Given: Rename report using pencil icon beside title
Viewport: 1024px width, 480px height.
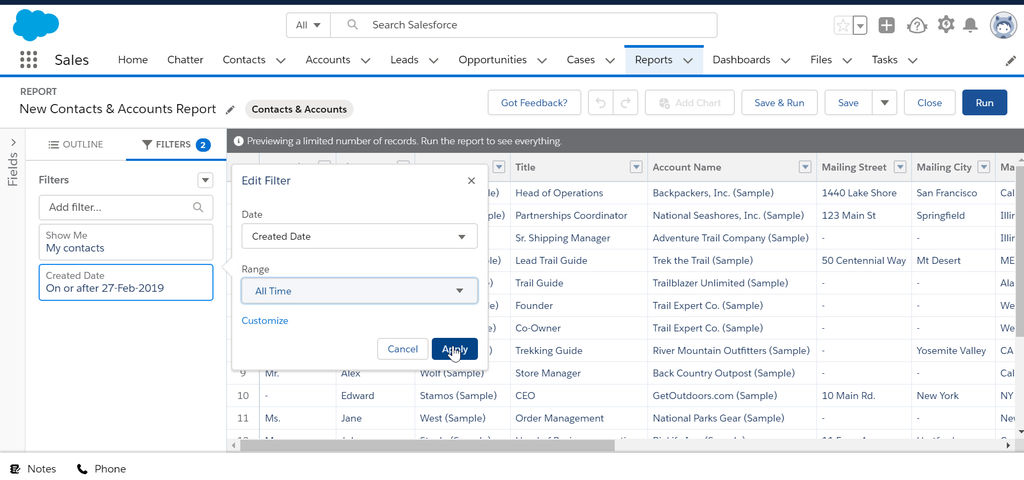Looking at the screenshot, I should click(230, 110).
